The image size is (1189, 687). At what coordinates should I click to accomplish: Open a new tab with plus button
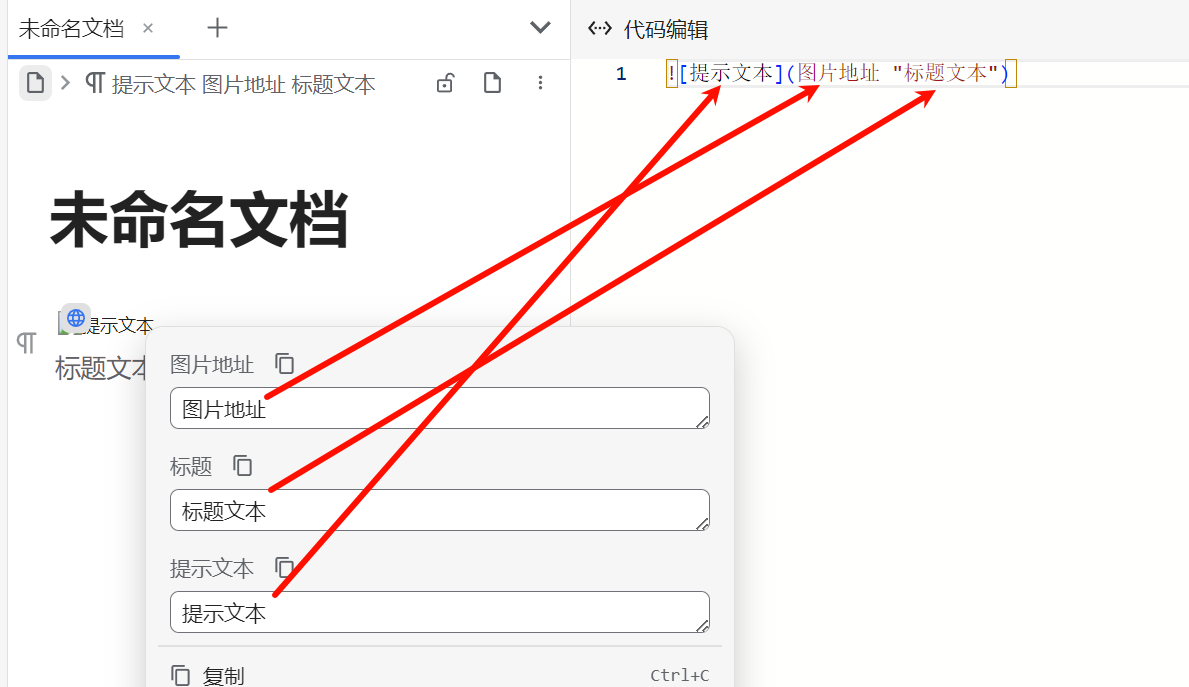(218, 28)
